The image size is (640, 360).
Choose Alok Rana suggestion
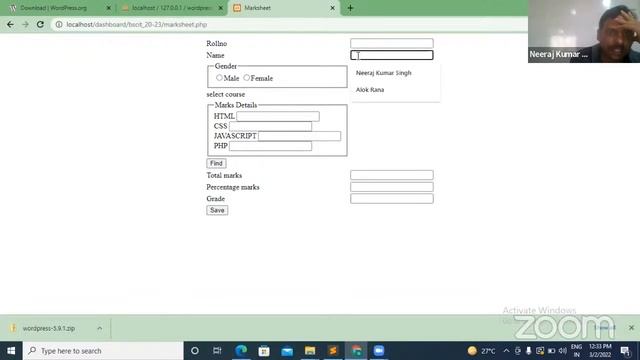[x=370, y=89]
